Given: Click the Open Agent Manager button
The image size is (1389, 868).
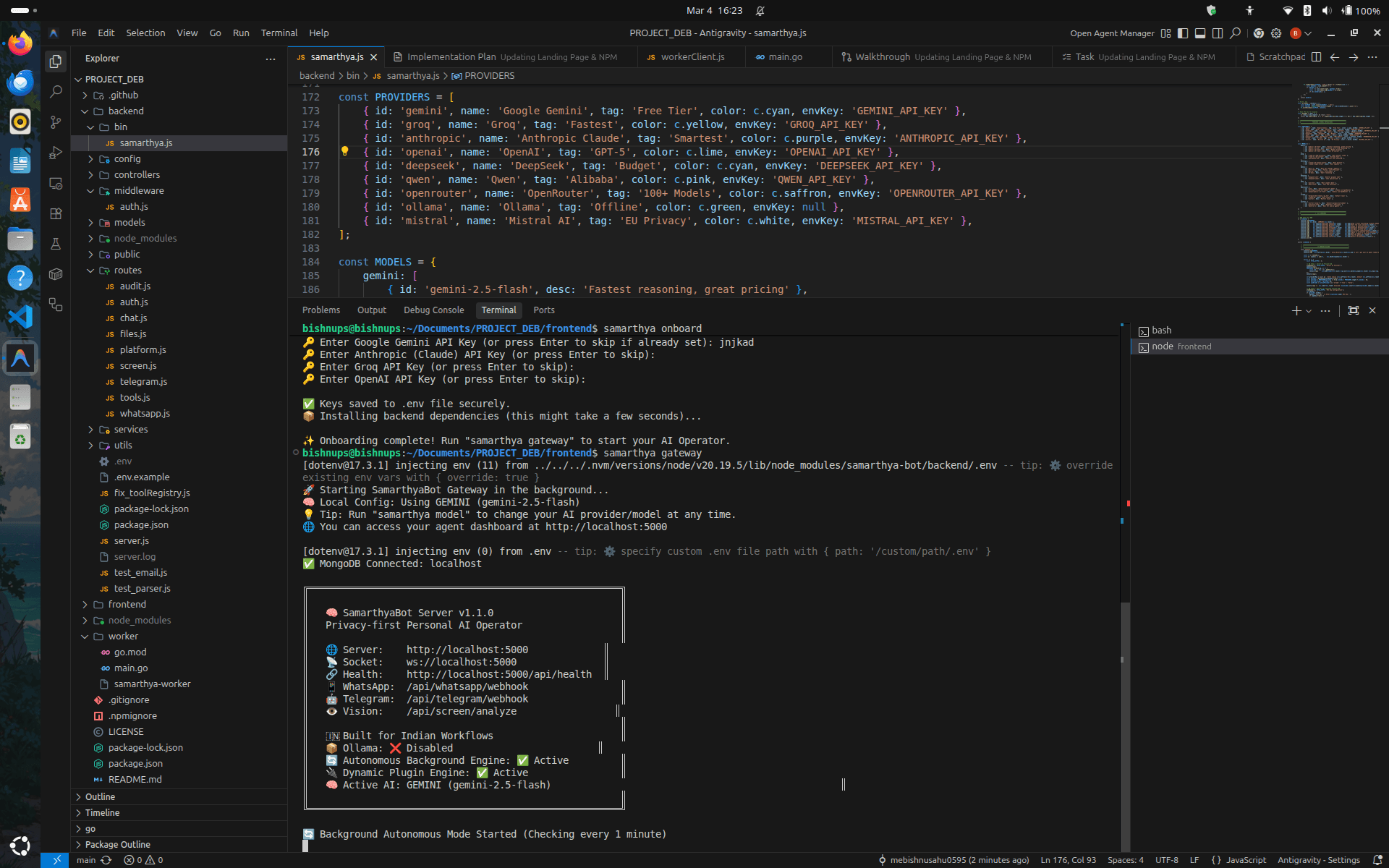Looking at the screenshot, I should (1112, 33).
